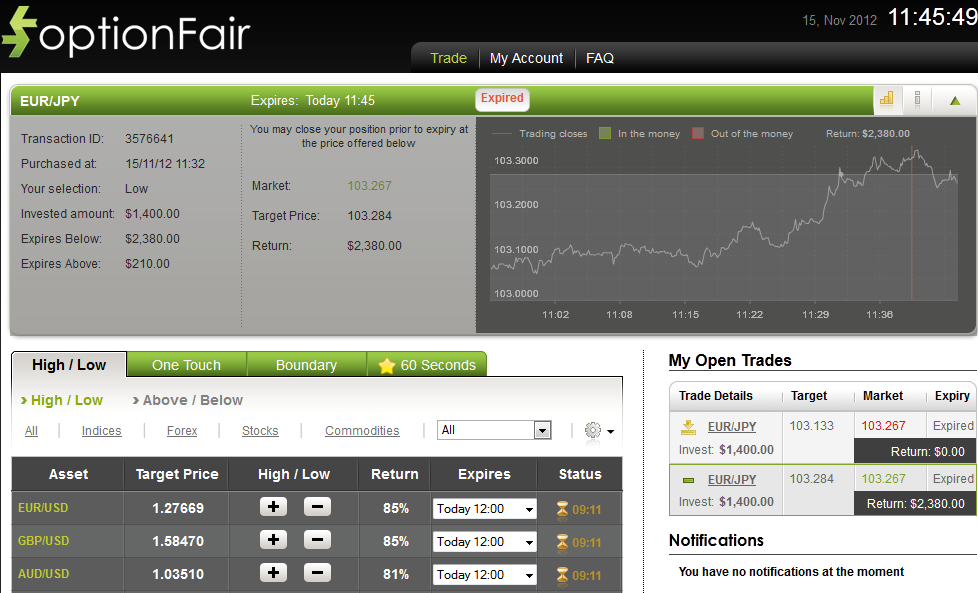Click the Return: $0.00 bar in open trades
Image resolution: width=978 pixels, height=593 pixels.
915,451
